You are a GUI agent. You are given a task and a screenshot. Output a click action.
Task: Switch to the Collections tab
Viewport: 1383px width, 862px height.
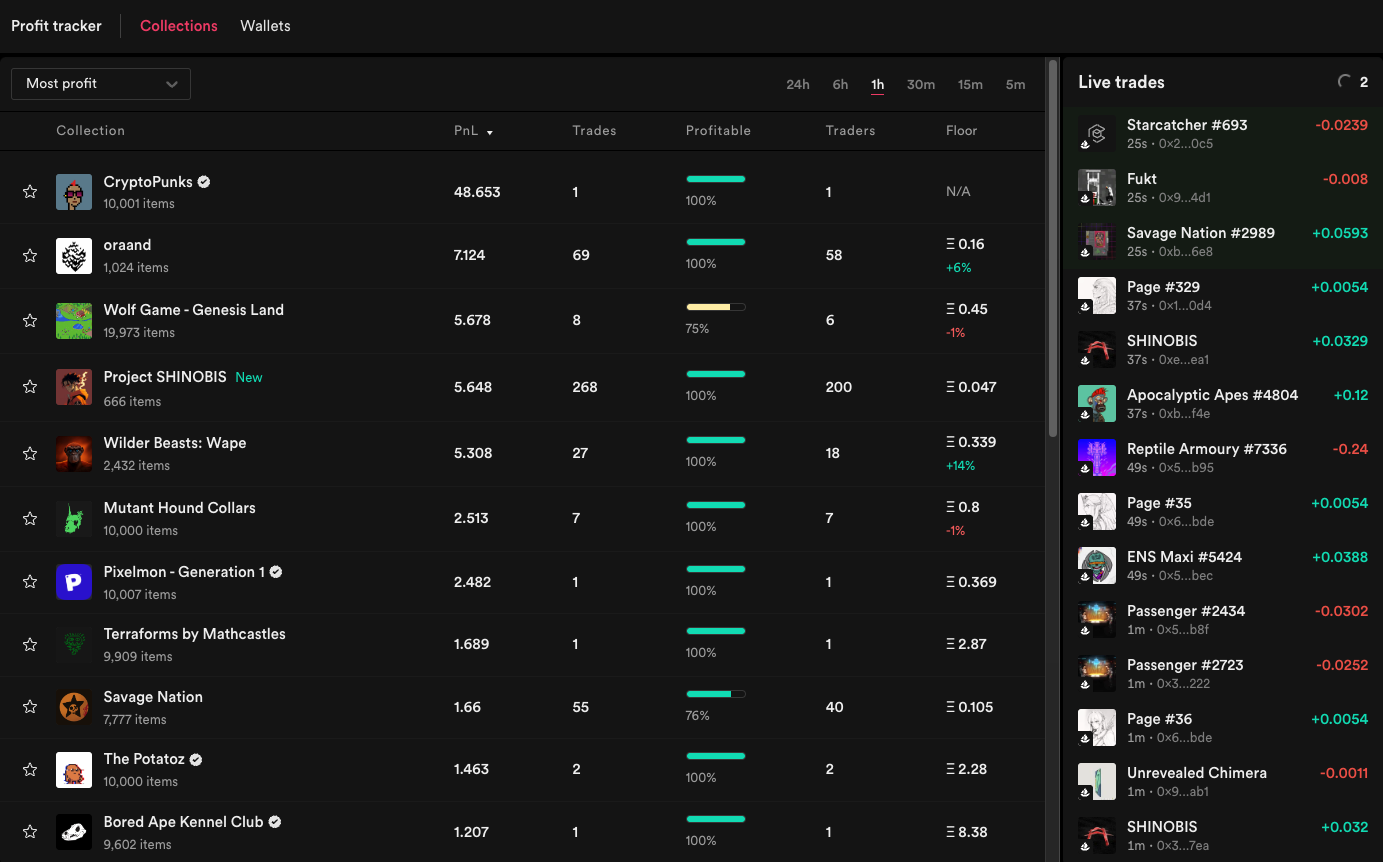point(179,26)
